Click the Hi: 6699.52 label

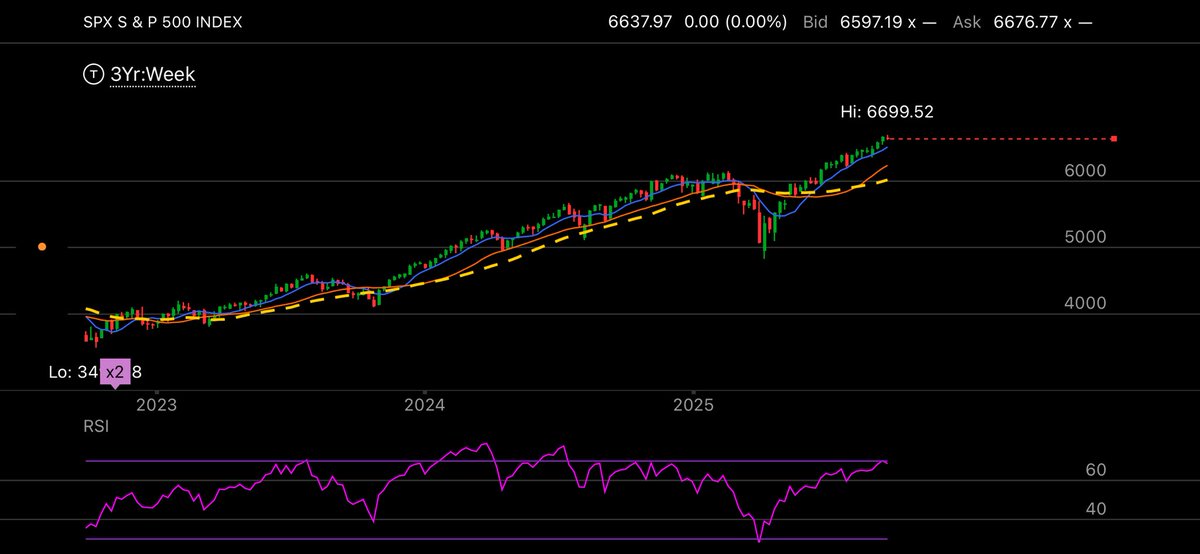pyautogui.click(x=887, y=112)
